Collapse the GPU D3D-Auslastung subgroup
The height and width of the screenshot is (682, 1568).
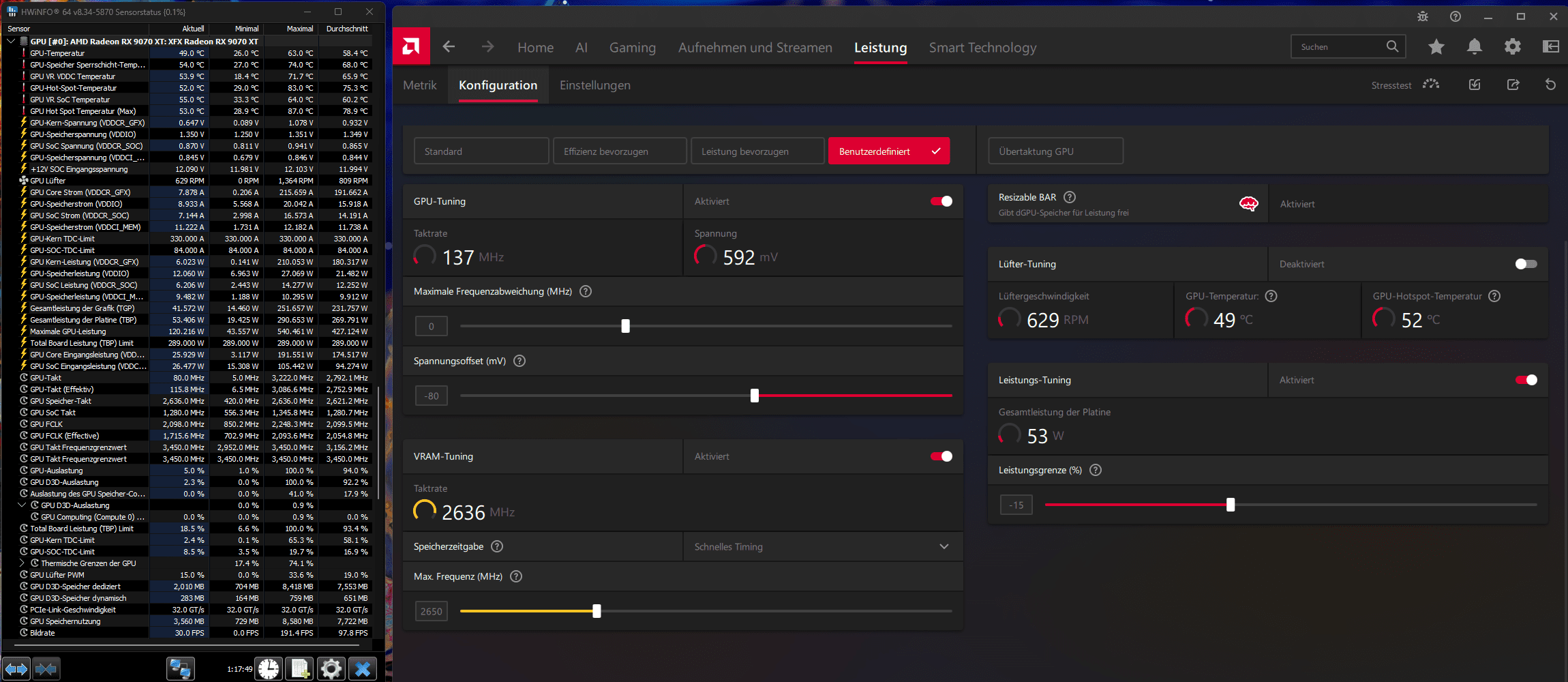click(x=22, y=505)
